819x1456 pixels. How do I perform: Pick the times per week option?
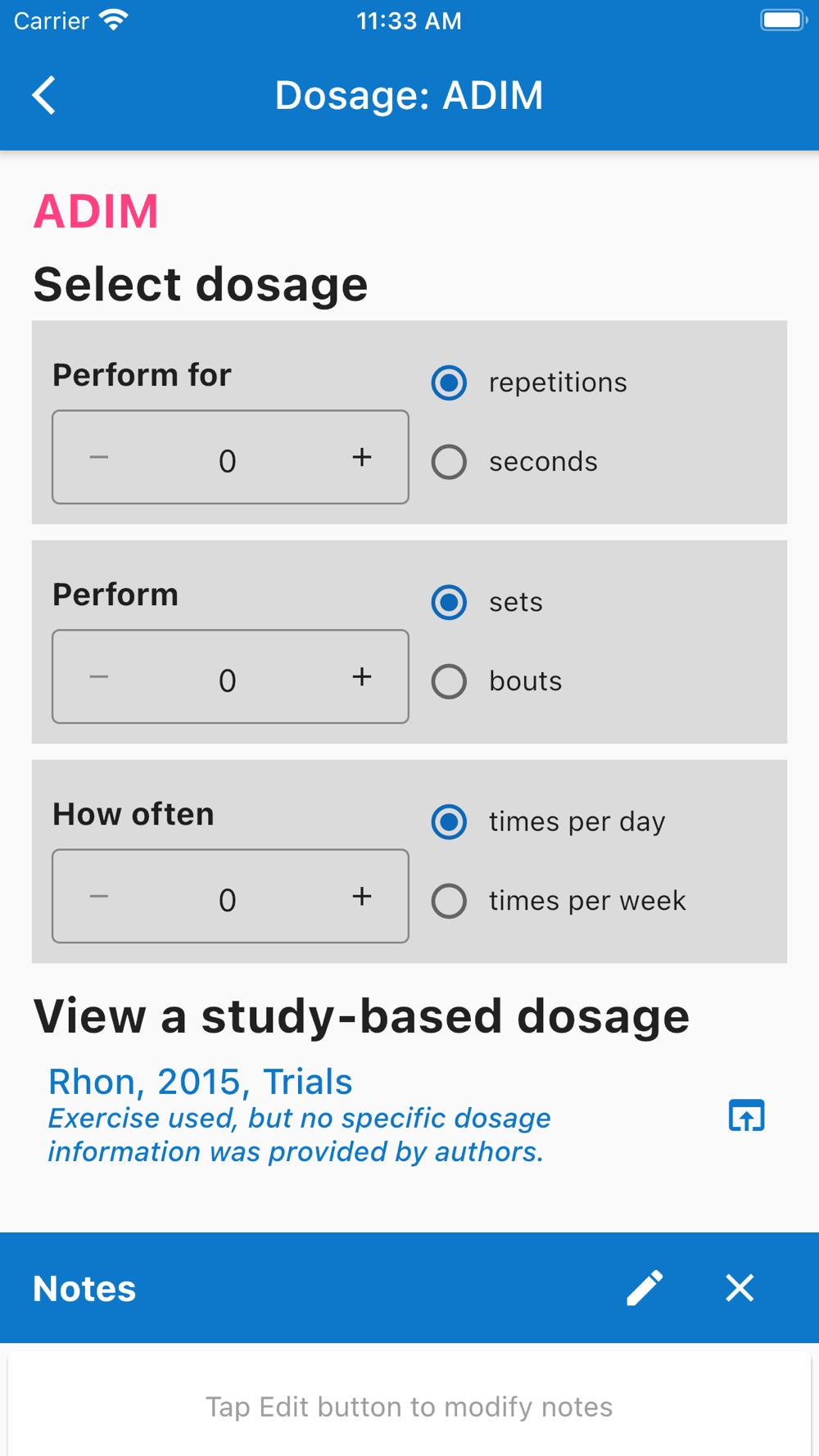coord(450,901)
